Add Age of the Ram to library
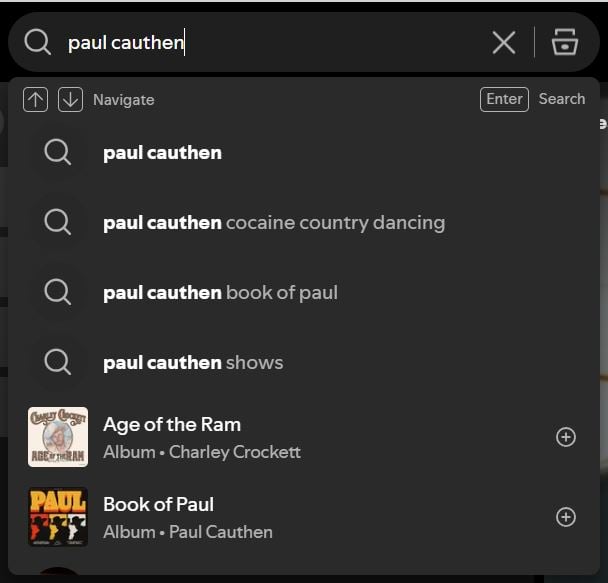 pyautogui.click(x=566, y=437)
